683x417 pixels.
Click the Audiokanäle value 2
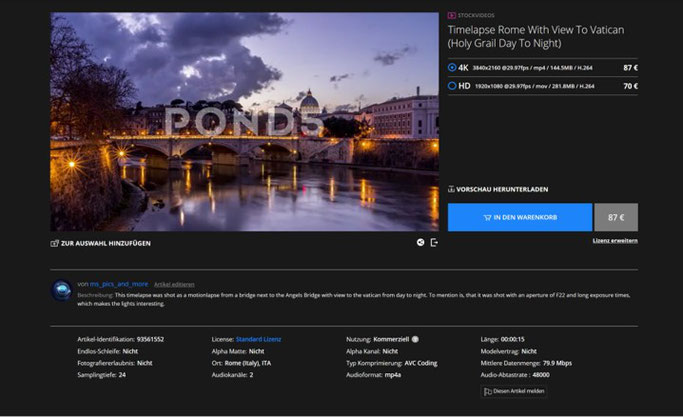pos(251,375)
